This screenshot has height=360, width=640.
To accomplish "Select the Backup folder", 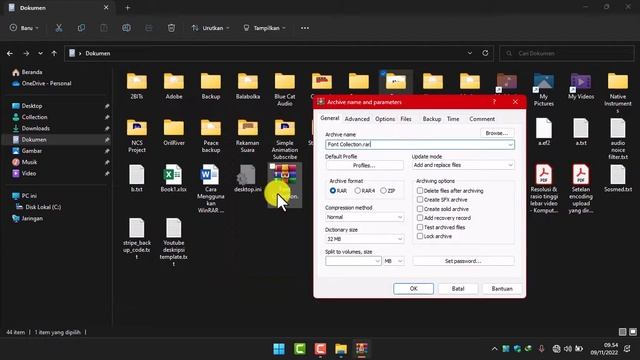I will click(x=211, y=86).
